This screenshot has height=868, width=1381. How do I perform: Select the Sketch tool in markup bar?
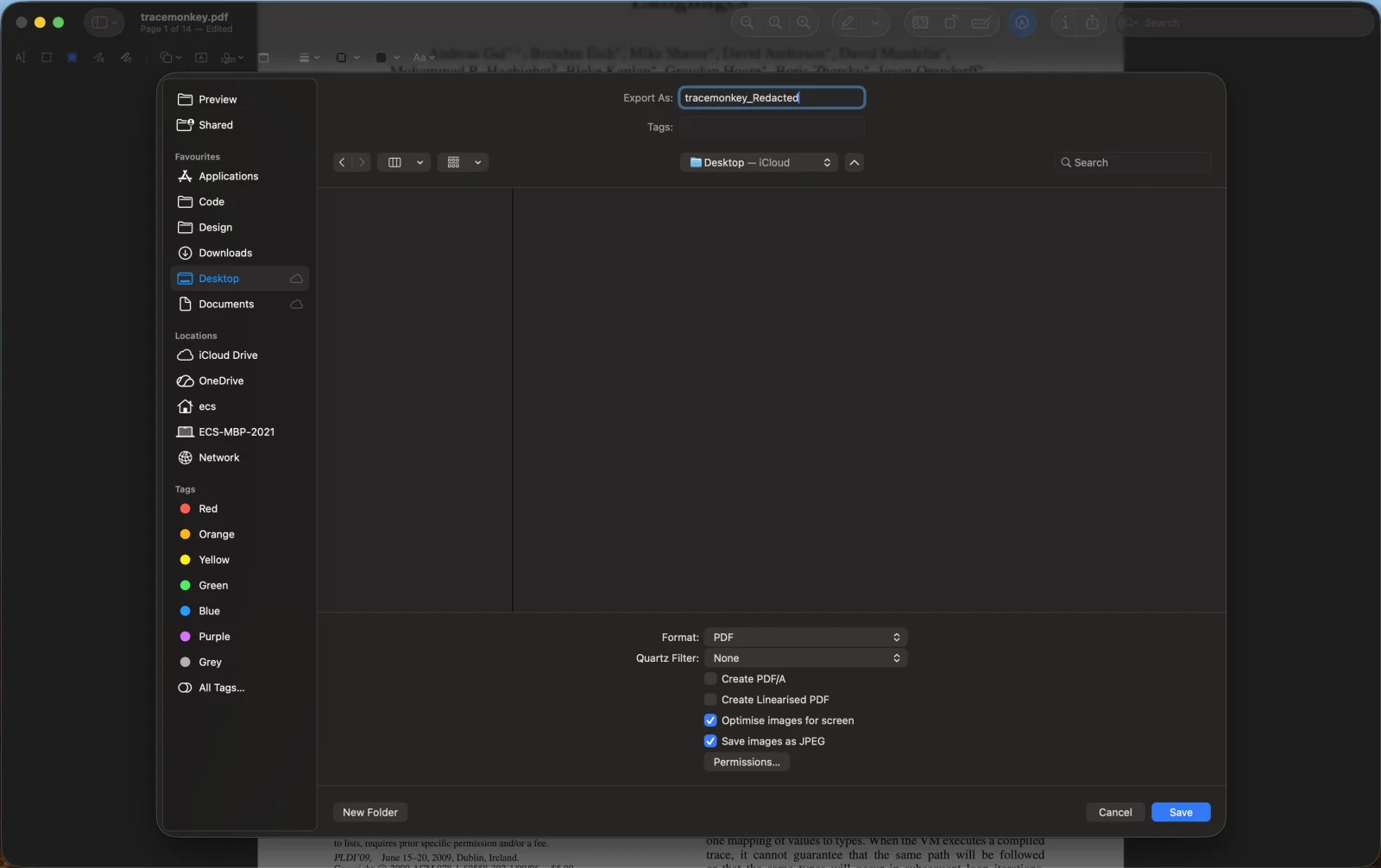click(99, 58)
